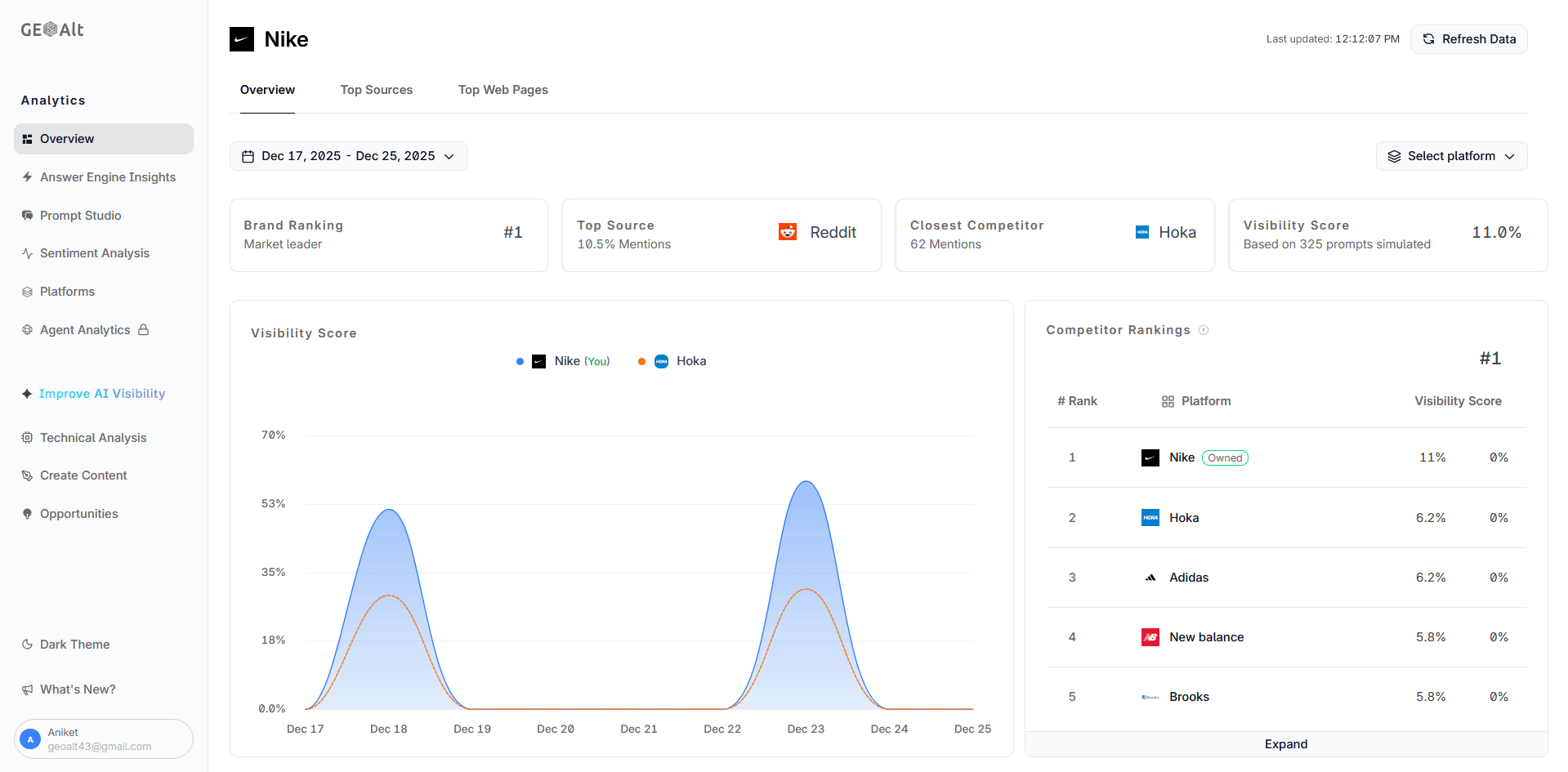The width and height of the screenshot is (1568, 772).
Task: Click the Hoka logo in rankings row 2
Action: (x=1150, y=518)
